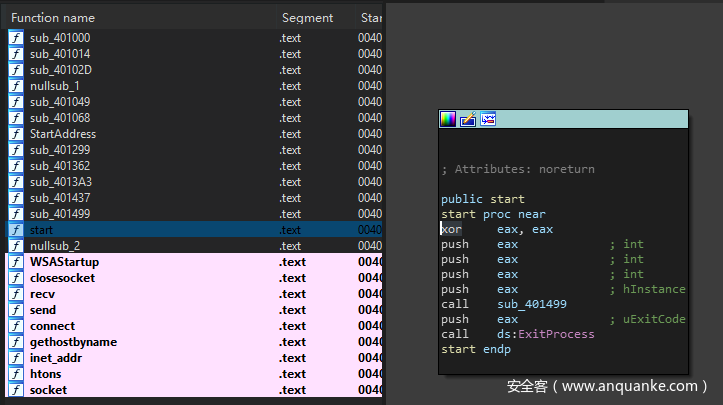This screenshot has width=723, height=405.
Task: Sort by the Segment column header
Action: pos(307,18)
